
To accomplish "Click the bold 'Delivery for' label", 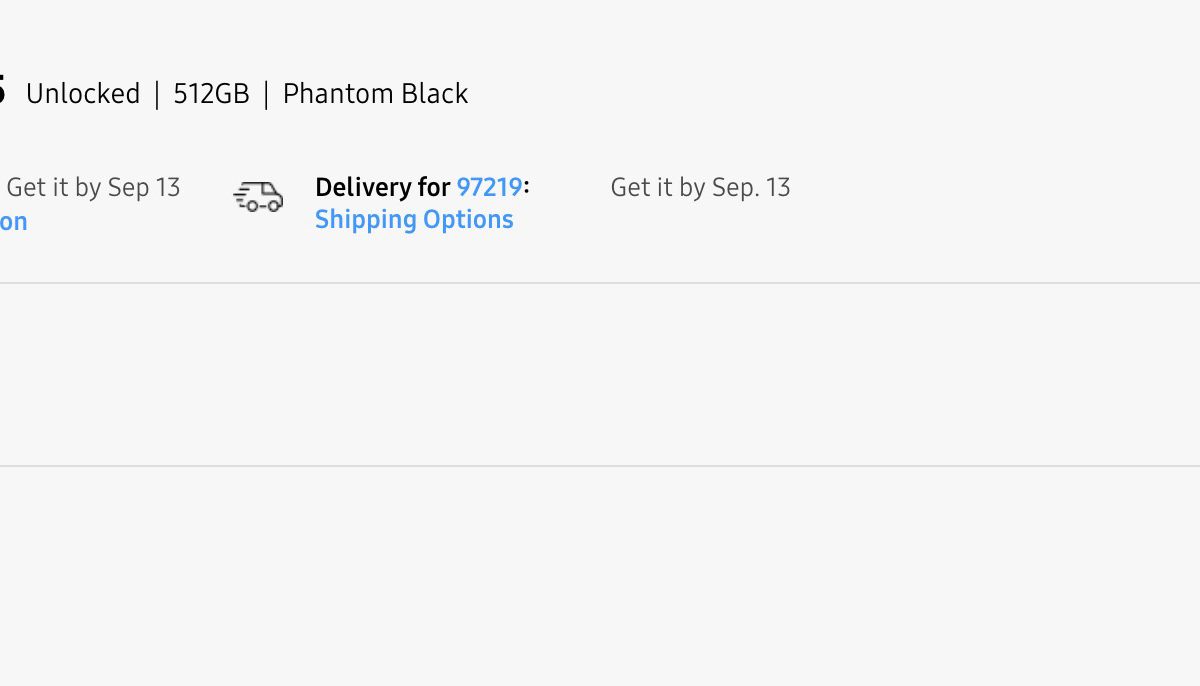I will click(x=382, y=187).
